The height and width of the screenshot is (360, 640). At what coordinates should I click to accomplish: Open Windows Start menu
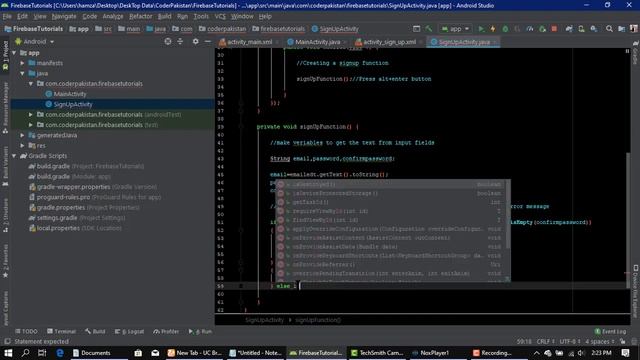click(8, 353)
